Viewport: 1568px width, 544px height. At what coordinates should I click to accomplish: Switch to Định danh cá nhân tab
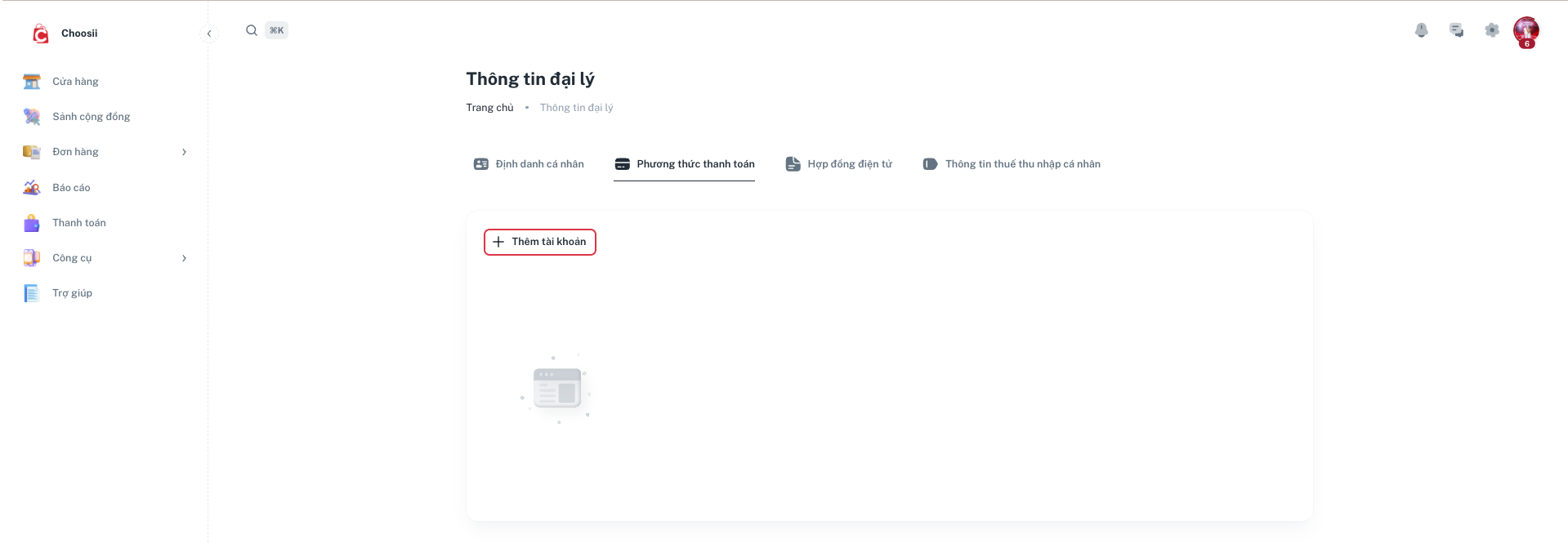tap(529, 164)
